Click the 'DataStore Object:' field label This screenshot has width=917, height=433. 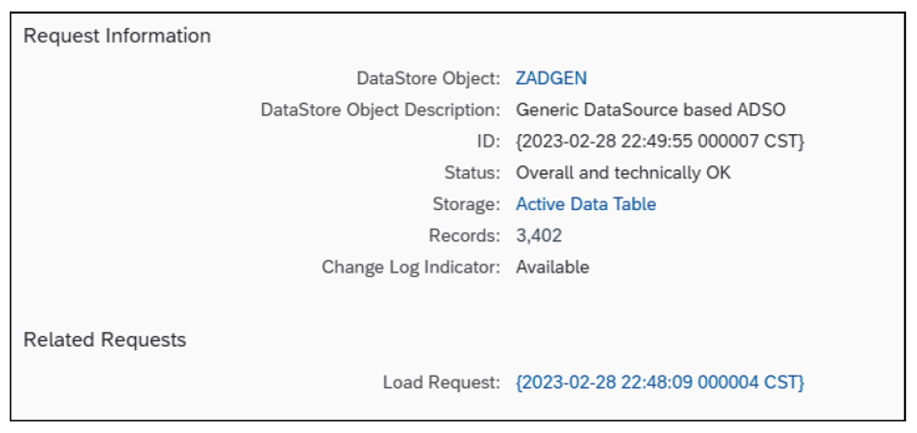tap(428, 77)
